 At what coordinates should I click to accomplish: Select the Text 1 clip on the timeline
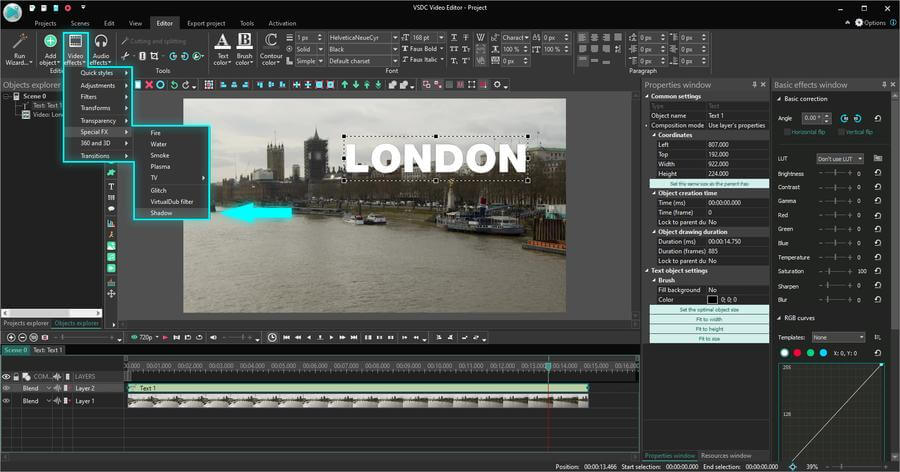click(x=358, y=388)
